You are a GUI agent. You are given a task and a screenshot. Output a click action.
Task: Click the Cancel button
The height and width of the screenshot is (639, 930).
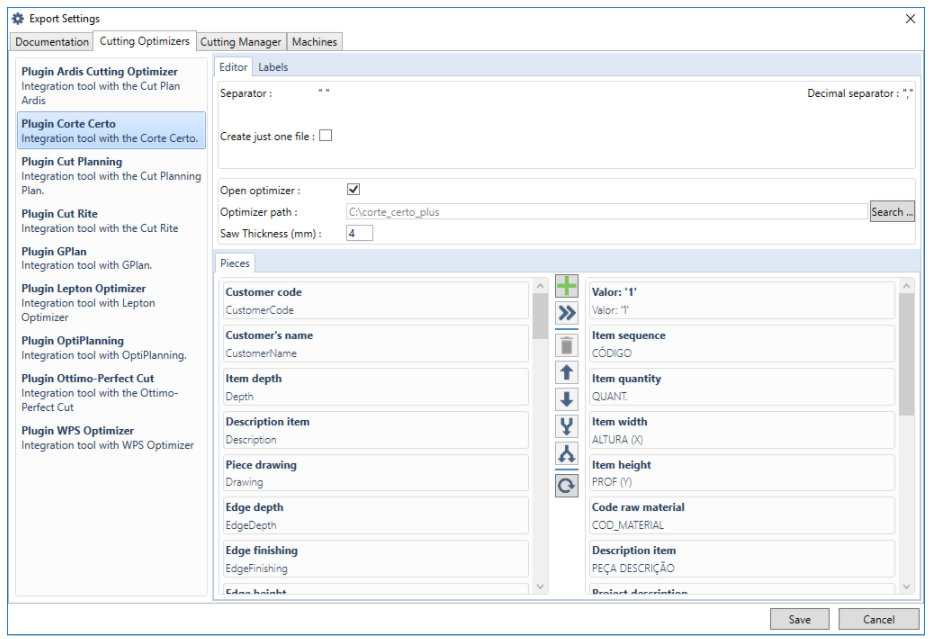tap(878, 619)
